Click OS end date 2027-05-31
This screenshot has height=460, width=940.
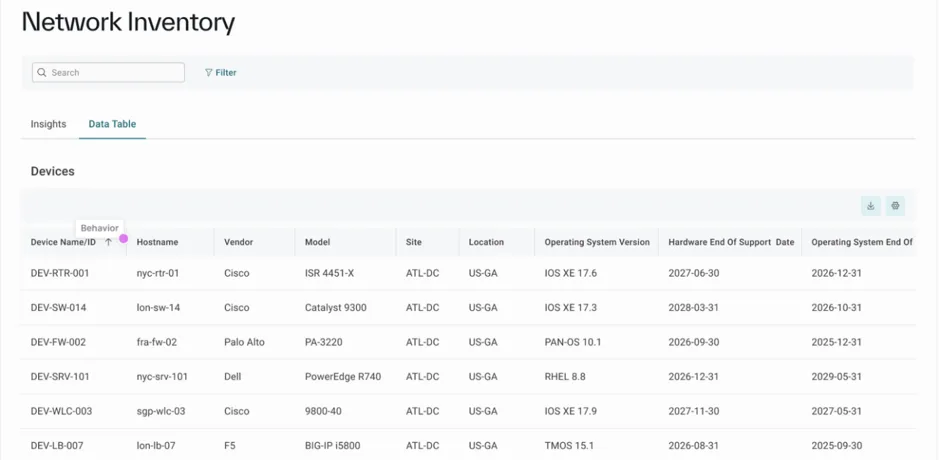click(x=836, y=411)
